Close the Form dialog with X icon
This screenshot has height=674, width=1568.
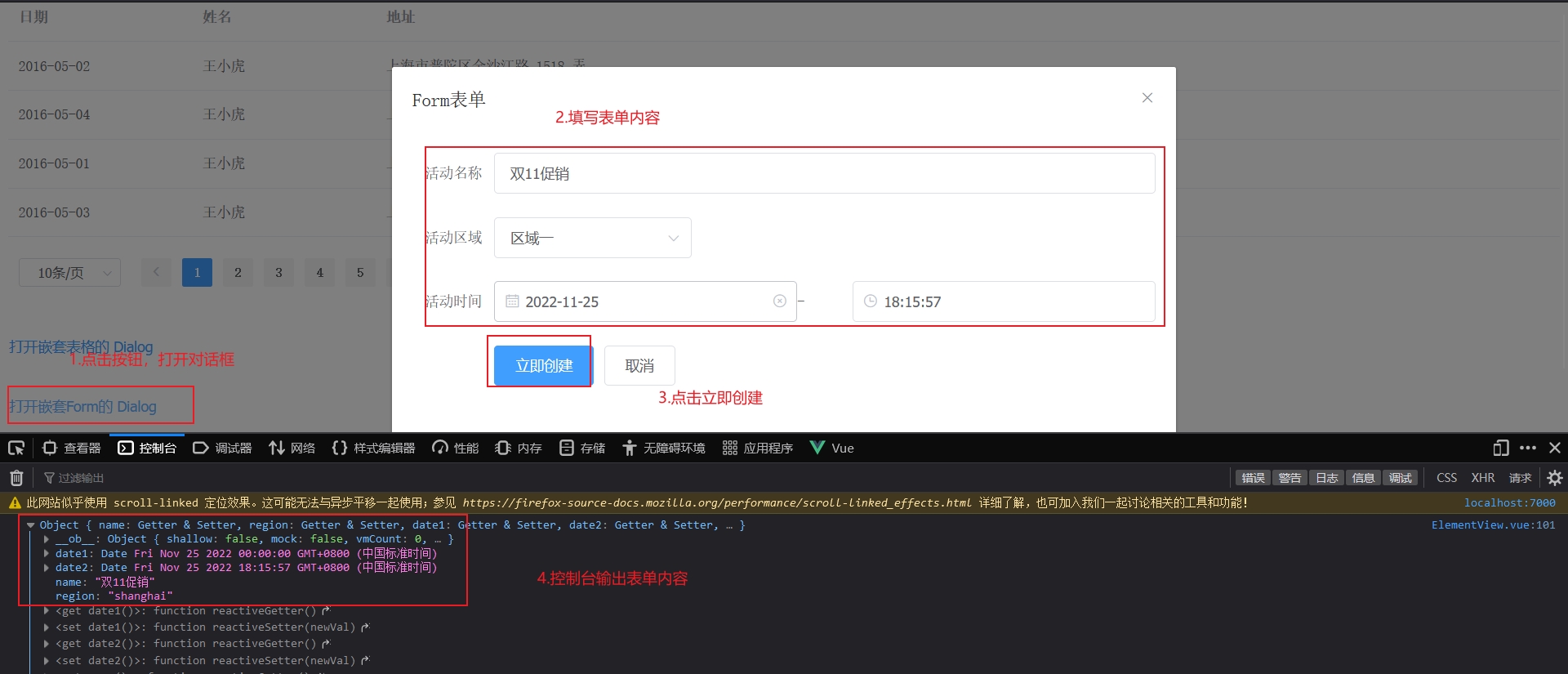pyautogui.click(x=1147, y=98)
